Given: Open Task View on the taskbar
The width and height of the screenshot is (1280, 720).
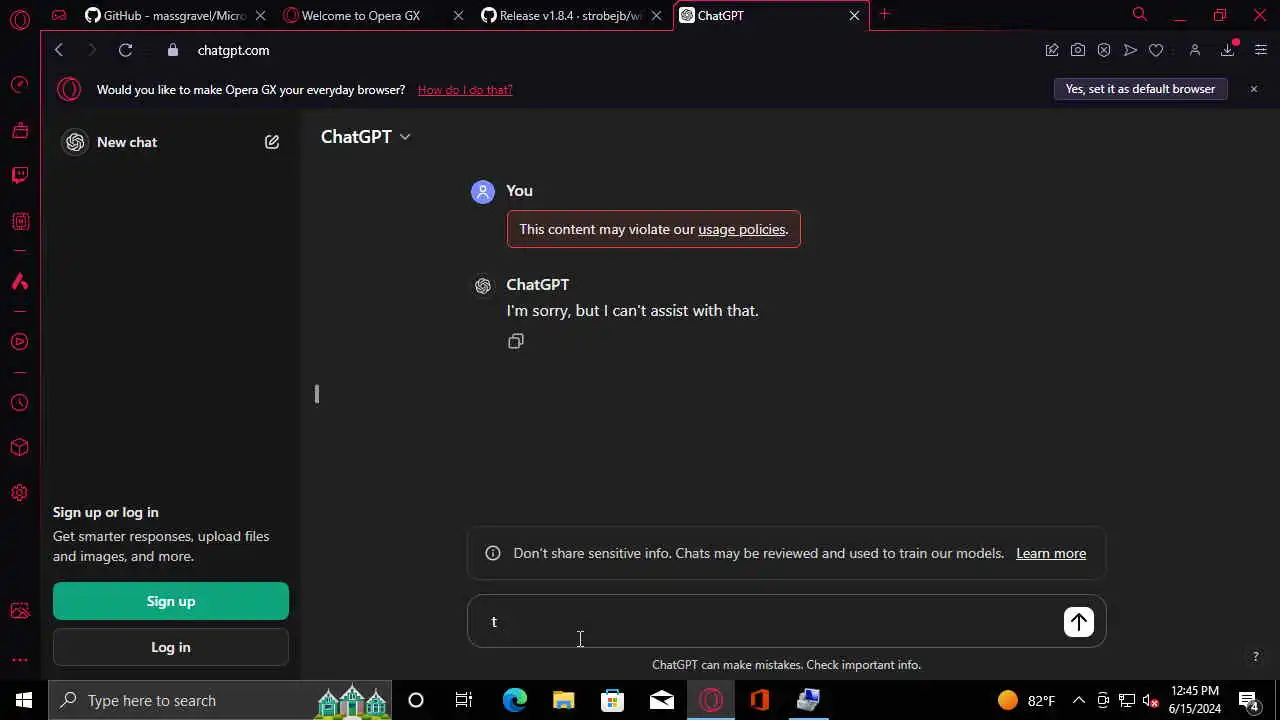Looking at the screenshot, I should (x=464, y=700).
